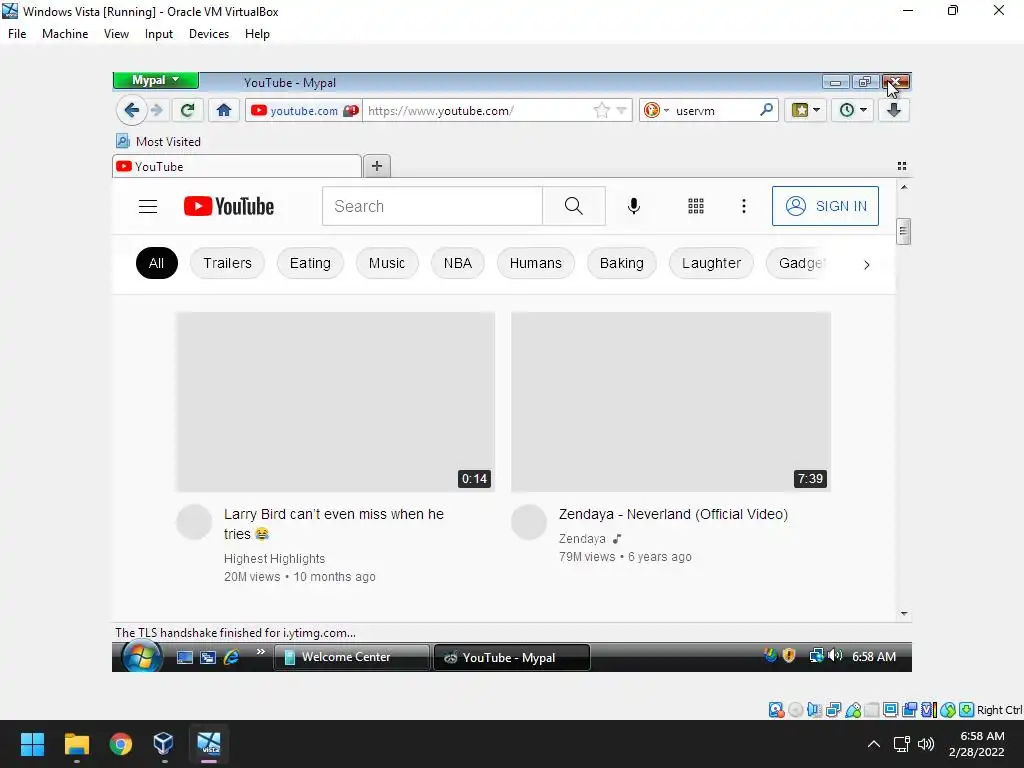Open the Mypal application menu
Viewport: 1024px width, 768px height.
pos(155,80)
